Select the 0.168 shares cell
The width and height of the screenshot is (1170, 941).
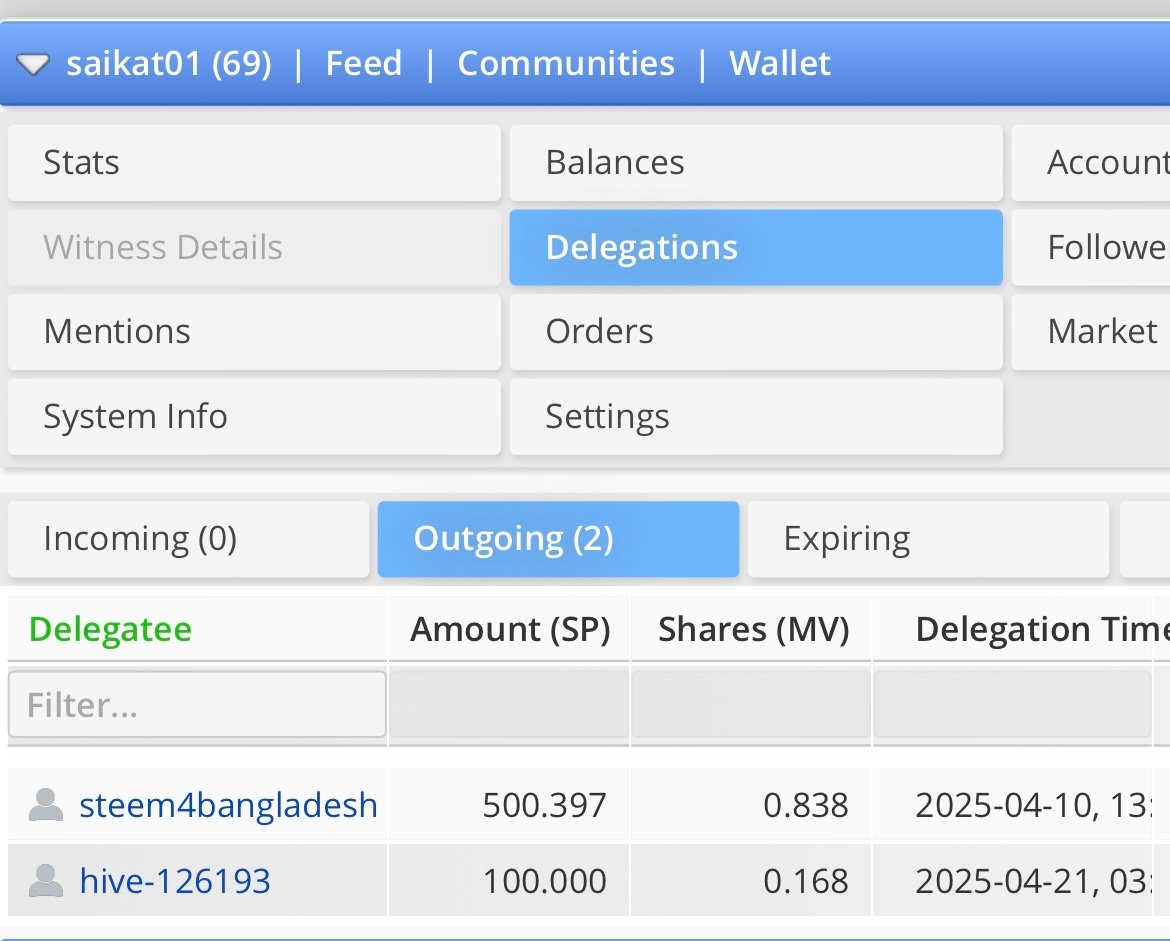pyautogui.click(x=751, y=881)
